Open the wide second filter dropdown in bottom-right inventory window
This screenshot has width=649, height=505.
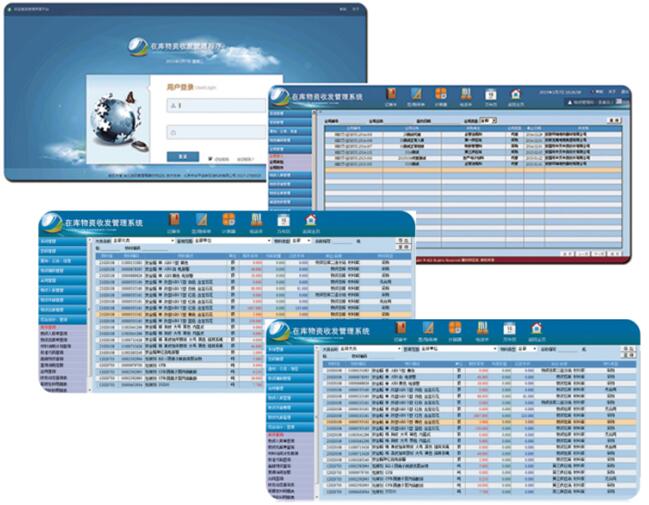click(x=459, y=349)
